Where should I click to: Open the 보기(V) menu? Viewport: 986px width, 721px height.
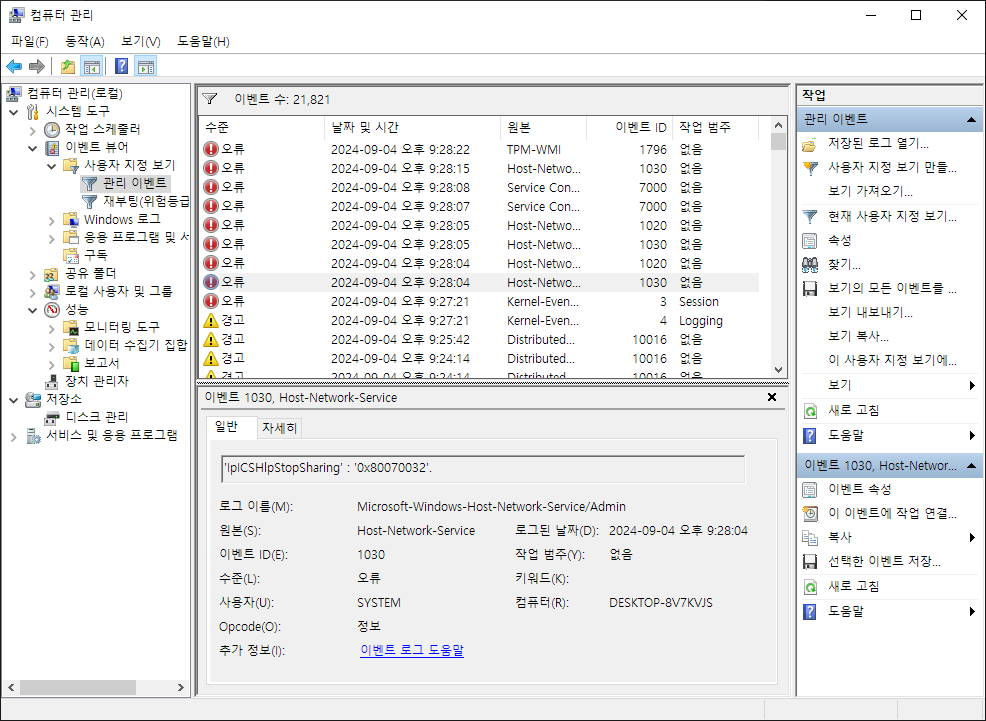140,41
